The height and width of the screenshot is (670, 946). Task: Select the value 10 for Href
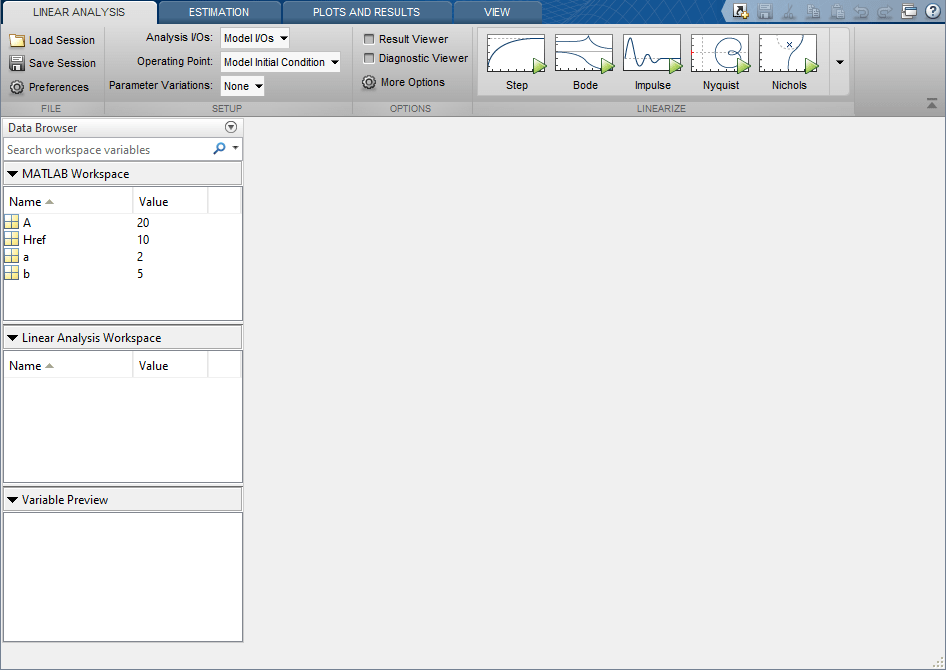pos(143,239)
